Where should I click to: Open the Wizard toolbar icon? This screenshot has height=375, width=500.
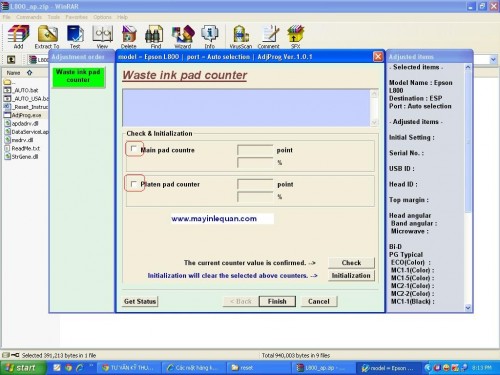coord(183,37)
